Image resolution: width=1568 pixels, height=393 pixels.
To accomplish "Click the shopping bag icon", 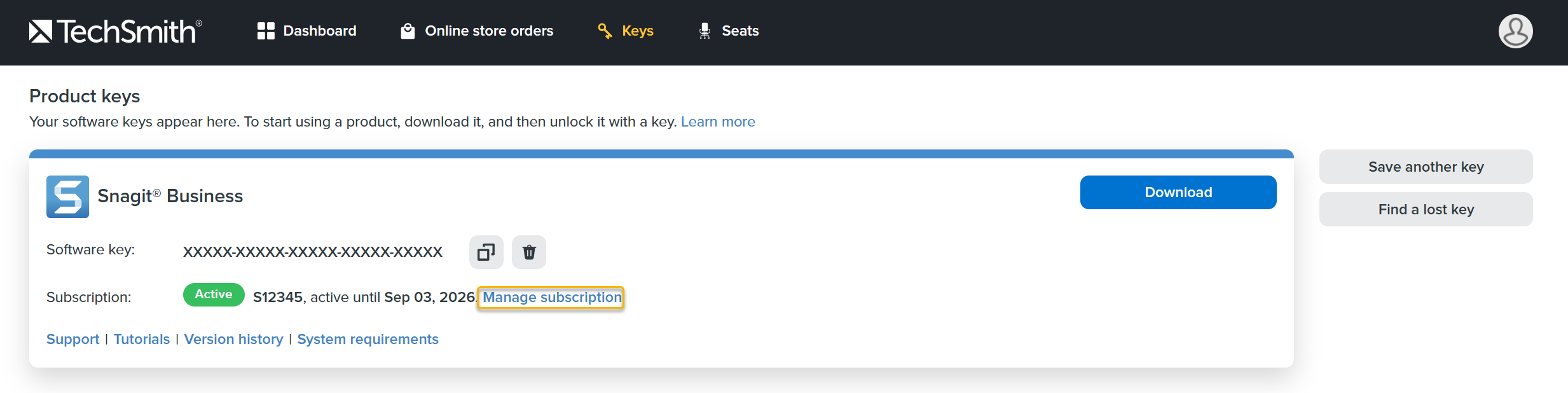I will tap(408, 31).
